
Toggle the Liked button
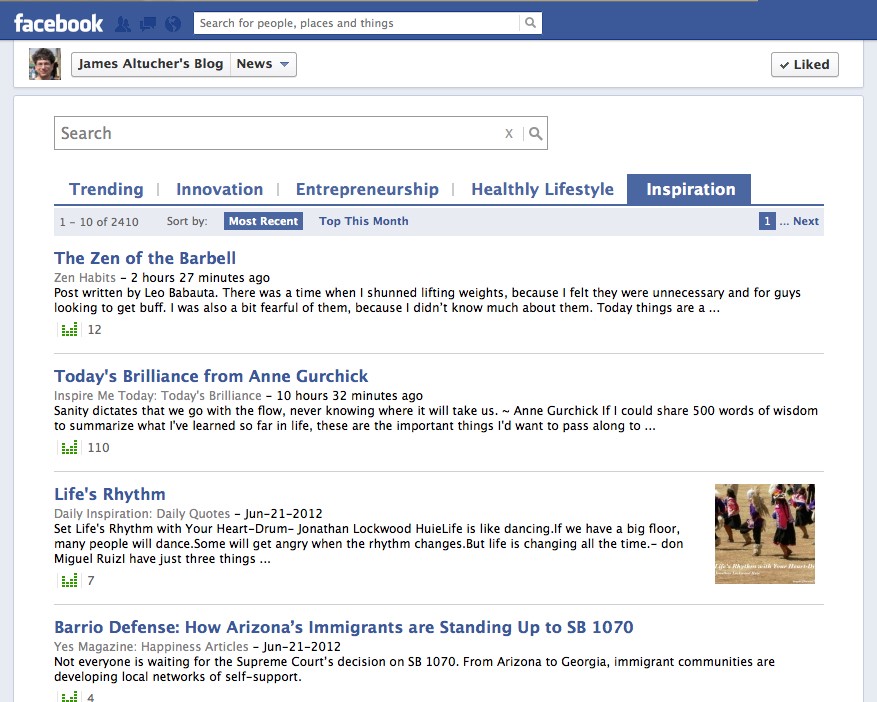tap(804, 64)
